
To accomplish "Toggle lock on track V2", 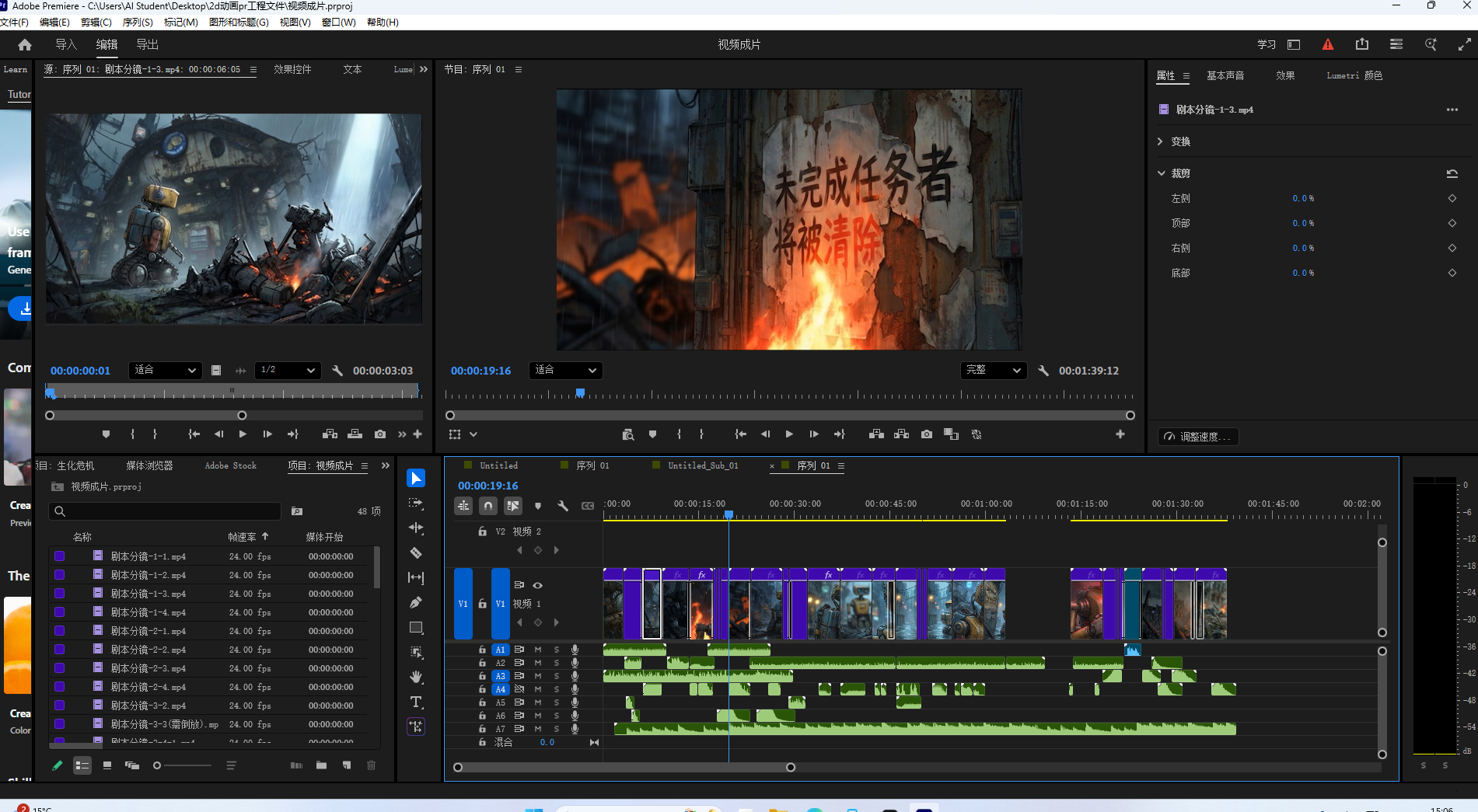I will 482,531.
